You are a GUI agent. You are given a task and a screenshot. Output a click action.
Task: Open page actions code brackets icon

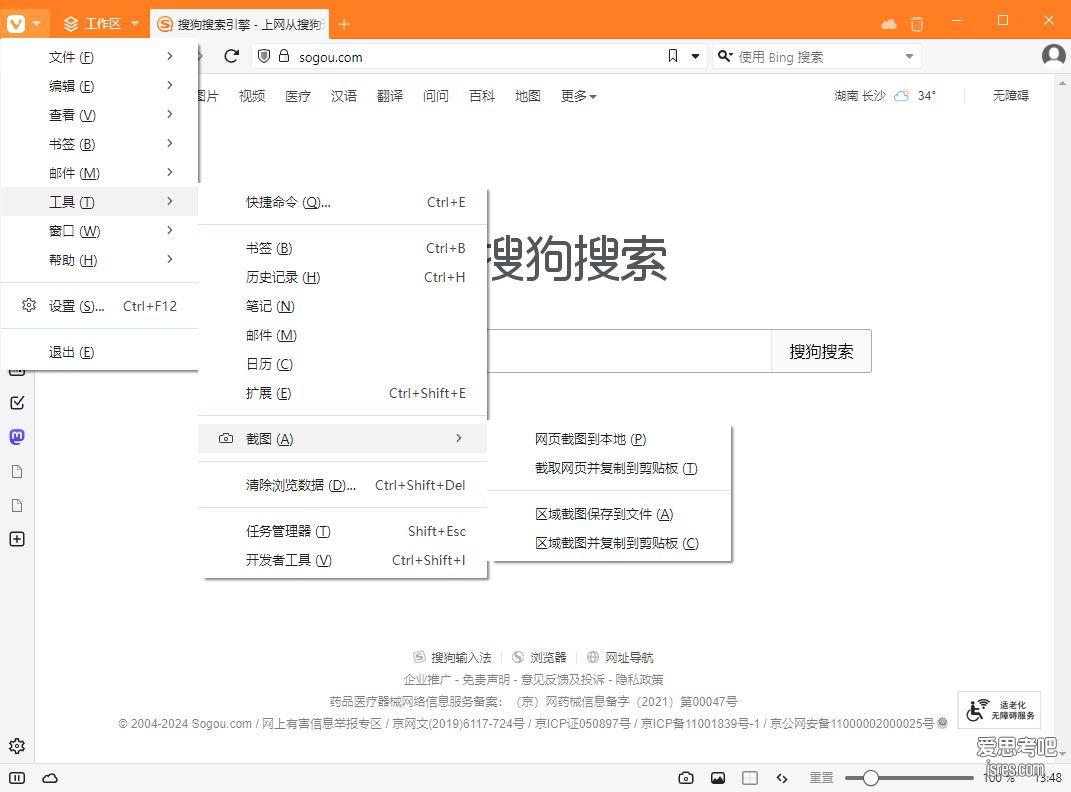pyautogui.click(x=782, y=778)
